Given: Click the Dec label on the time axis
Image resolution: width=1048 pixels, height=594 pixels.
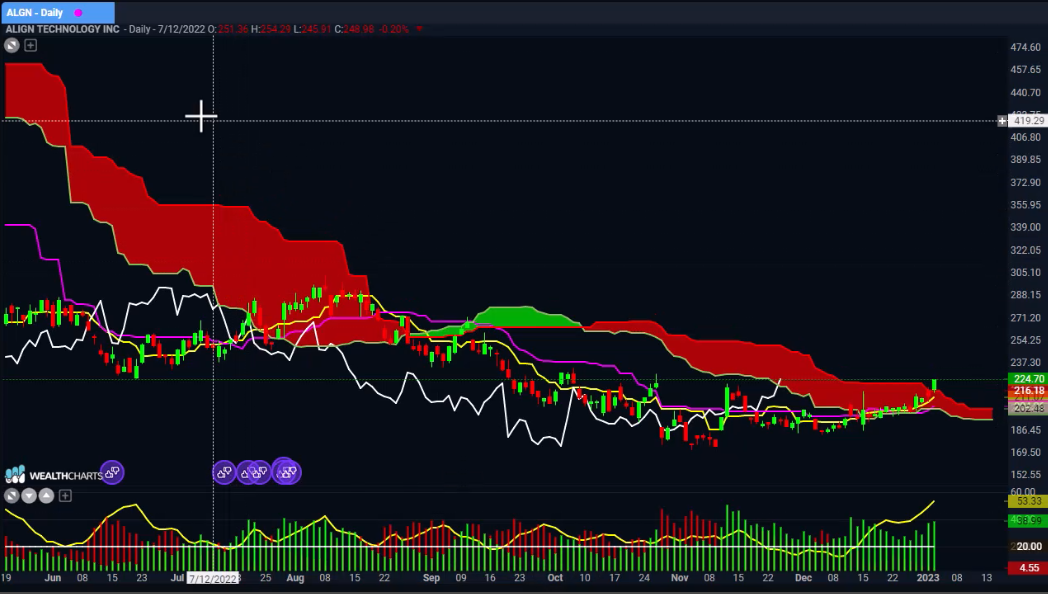Looking at the screenshot, I should point(803,578).
